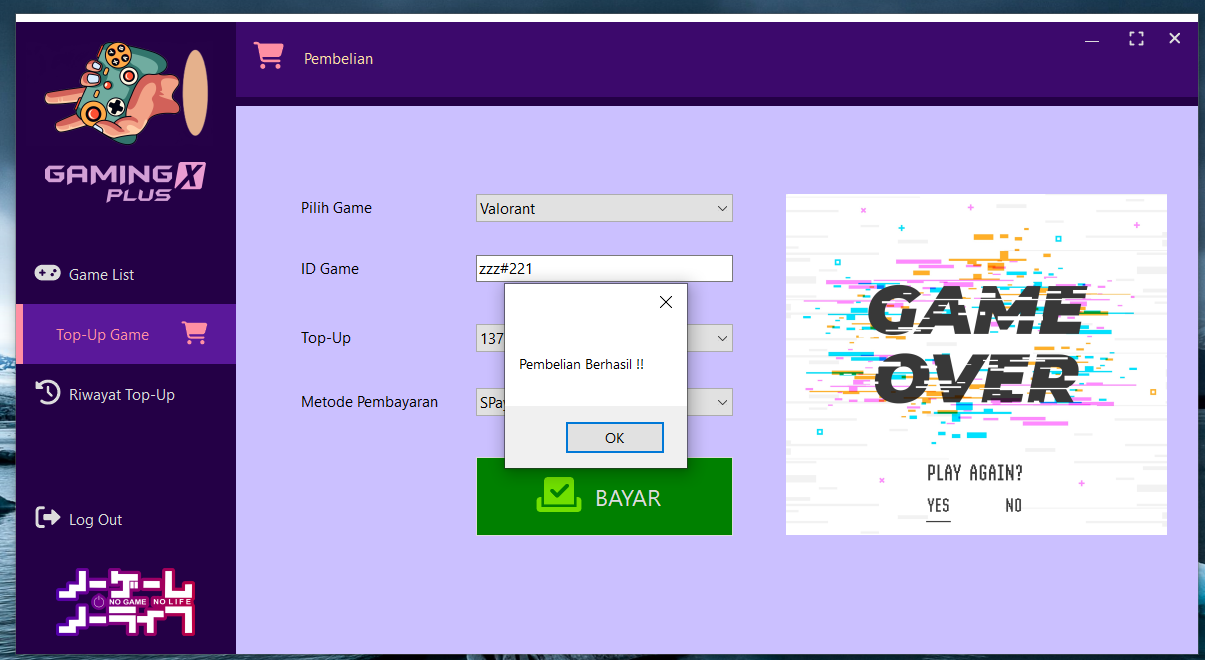
Task: Click the Pembelian Berhasil !! message text
Action: pos(582,365)
